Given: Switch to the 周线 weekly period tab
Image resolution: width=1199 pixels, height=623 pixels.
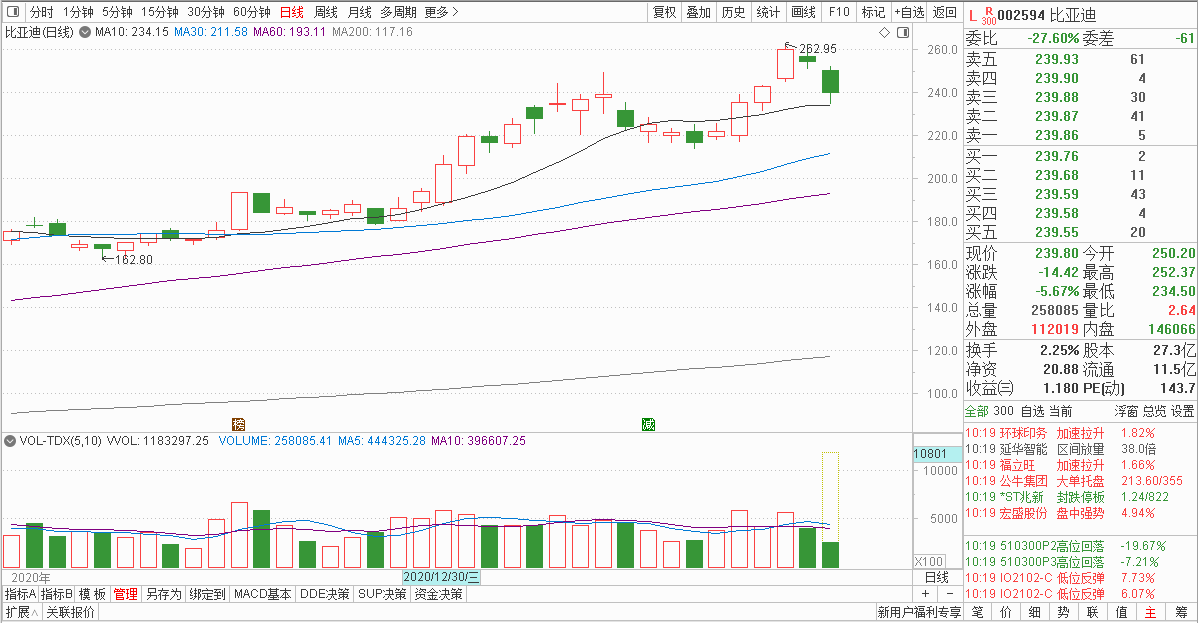Looking at the screenshot, I should [326, 12].
